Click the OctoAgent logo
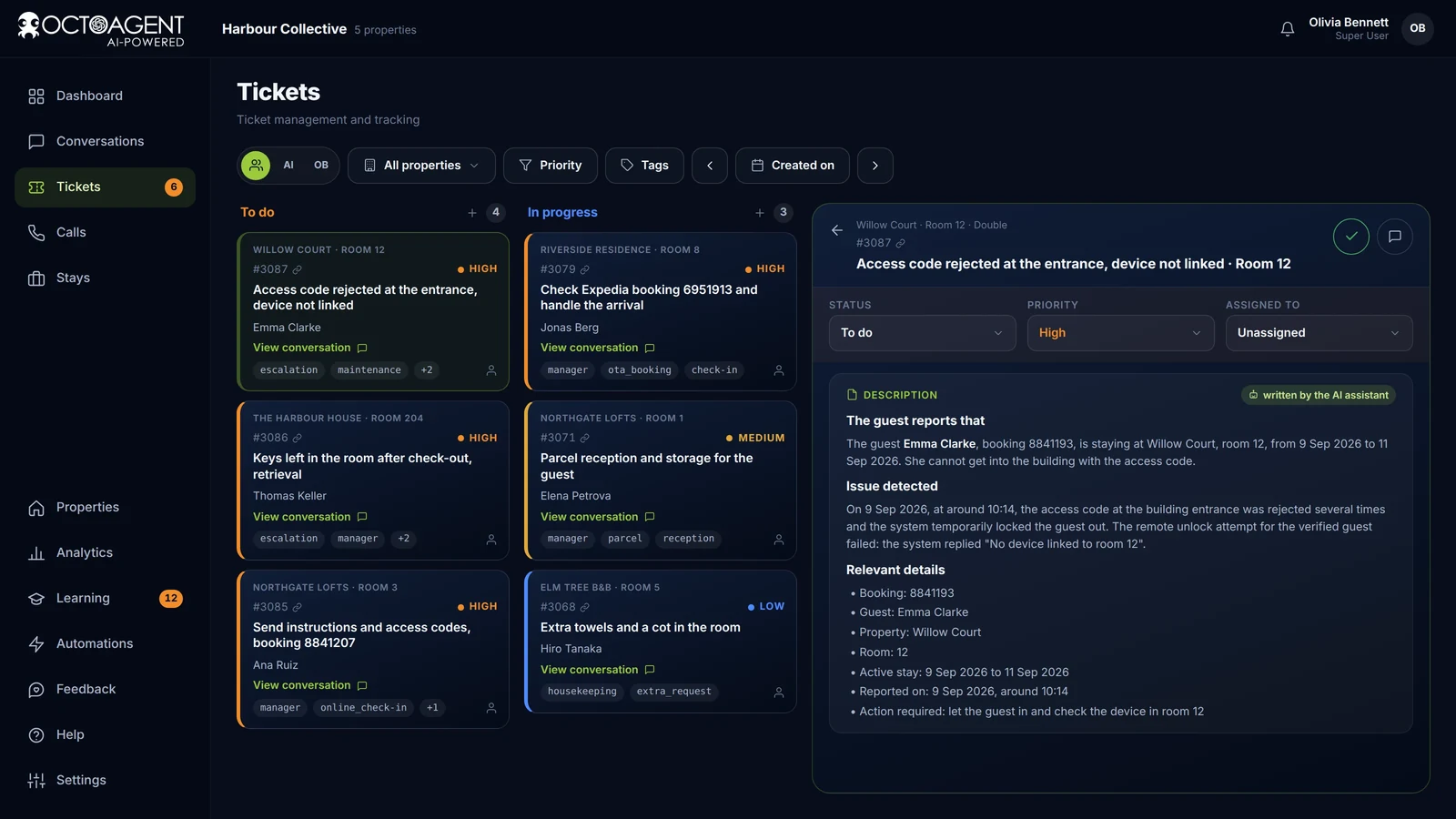 tap(101, 29)
